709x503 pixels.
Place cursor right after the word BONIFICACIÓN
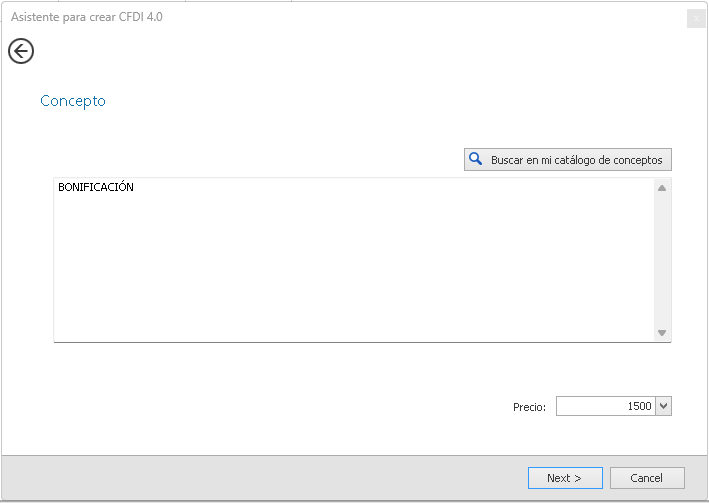pos(135,188)
